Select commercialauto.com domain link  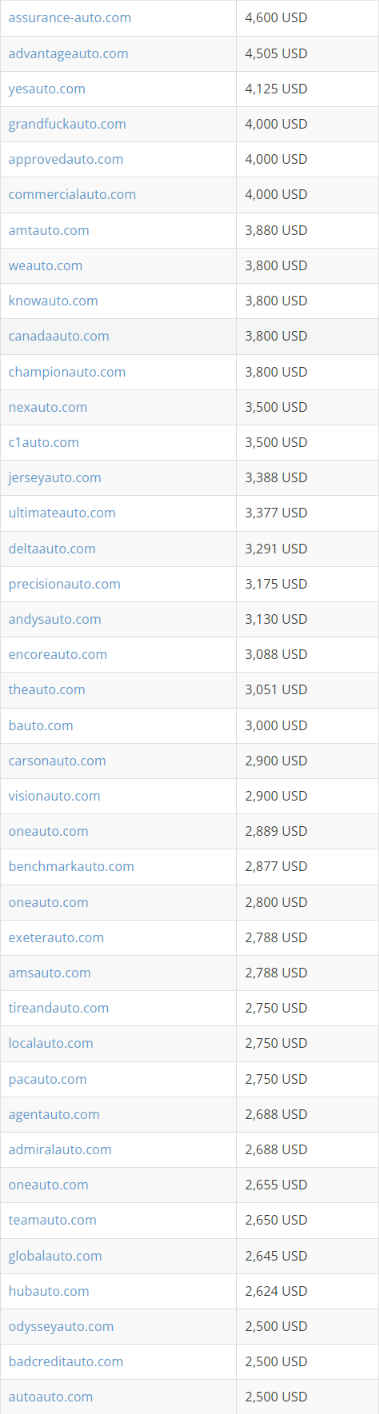coord(72,194)
